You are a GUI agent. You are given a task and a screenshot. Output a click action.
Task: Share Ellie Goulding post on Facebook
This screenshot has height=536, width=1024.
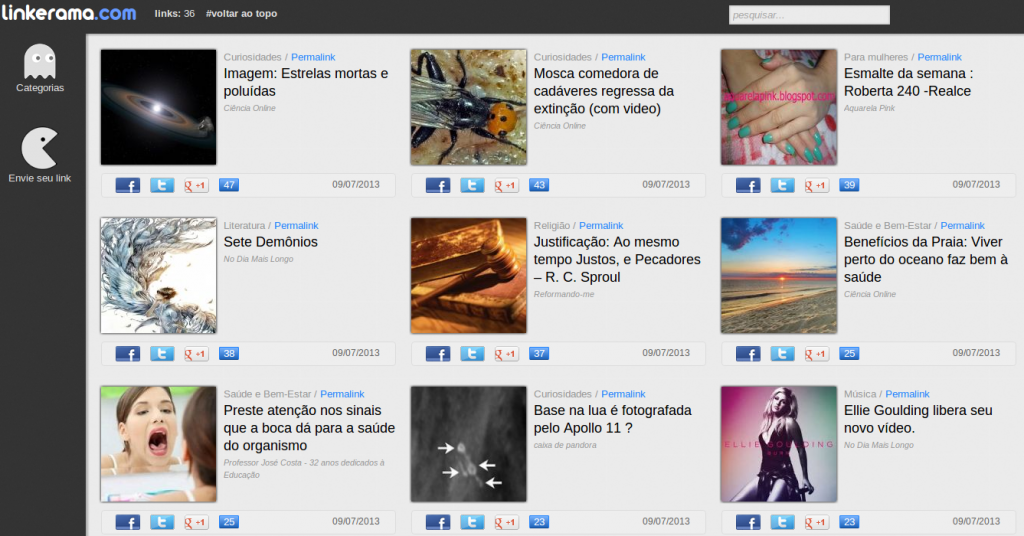coord(748,522)
